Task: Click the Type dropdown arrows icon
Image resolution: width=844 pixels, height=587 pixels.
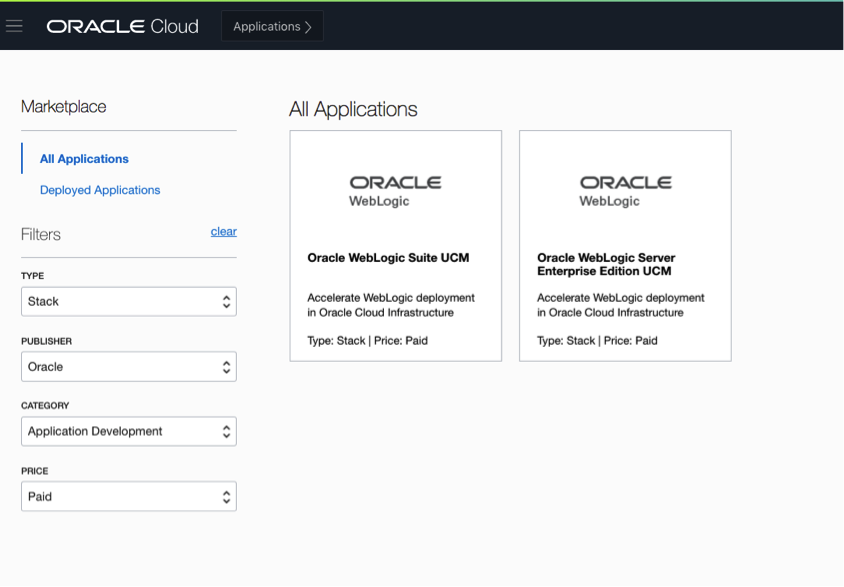Action: click(227, 301)
